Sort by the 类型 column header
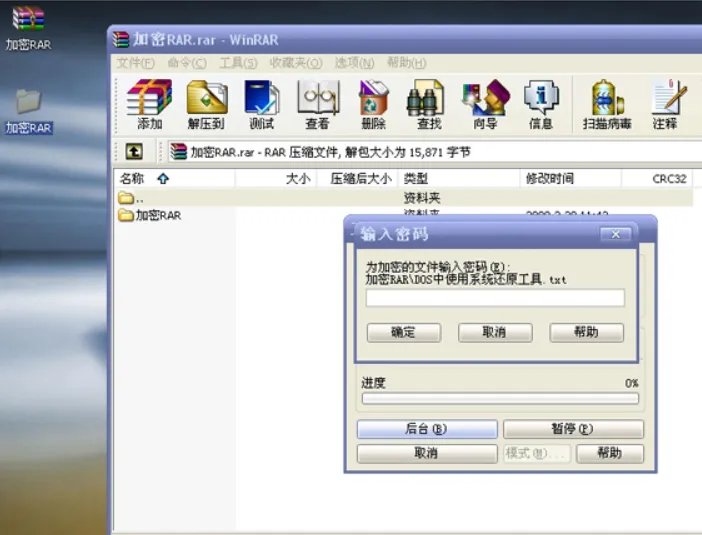Image resolution: width=702 pixels, height=535 pixels. [459, 179]
